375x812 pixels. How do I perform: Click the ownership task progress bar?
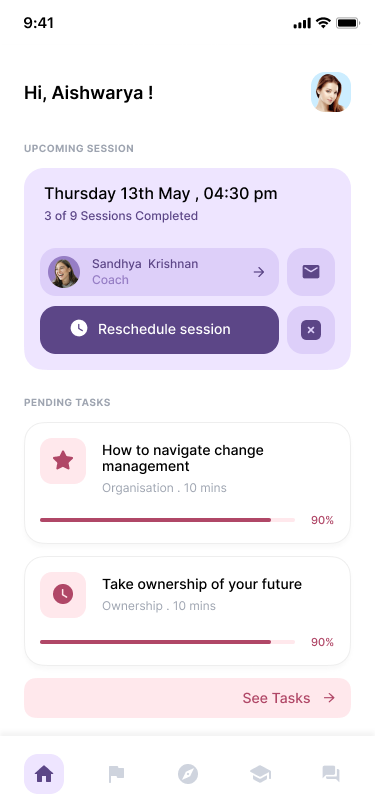(167, 642)
